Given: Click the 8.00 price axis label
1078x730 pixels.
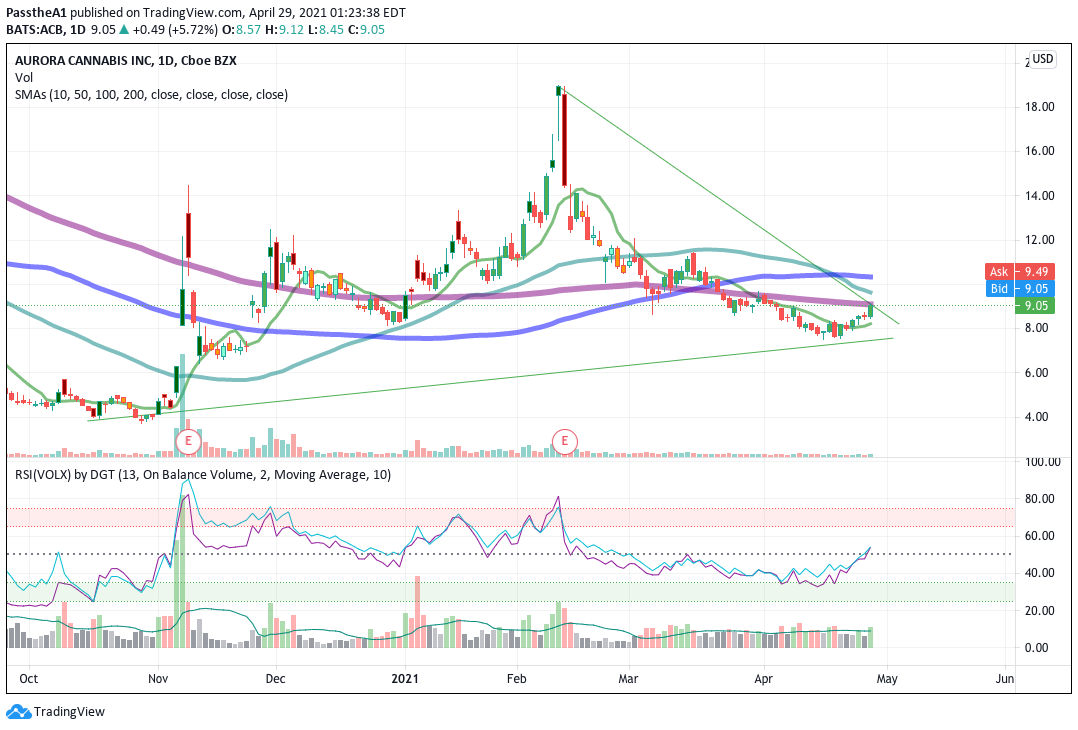Looking at the screenshot, I should coord(1037,328).
